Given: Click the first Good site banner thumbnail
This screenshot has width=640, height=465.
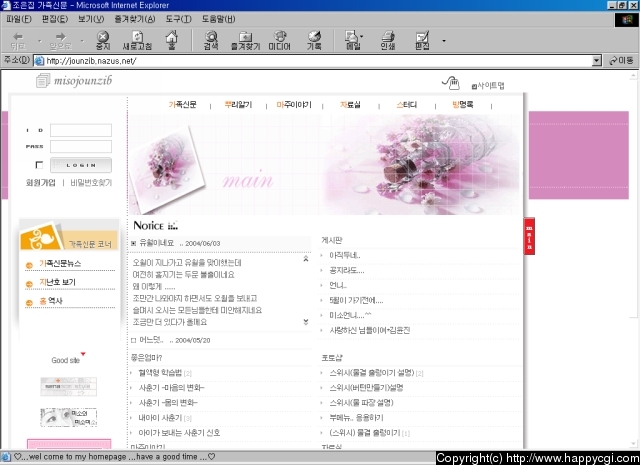Looking at the screenshot, I should coord(69,387).
